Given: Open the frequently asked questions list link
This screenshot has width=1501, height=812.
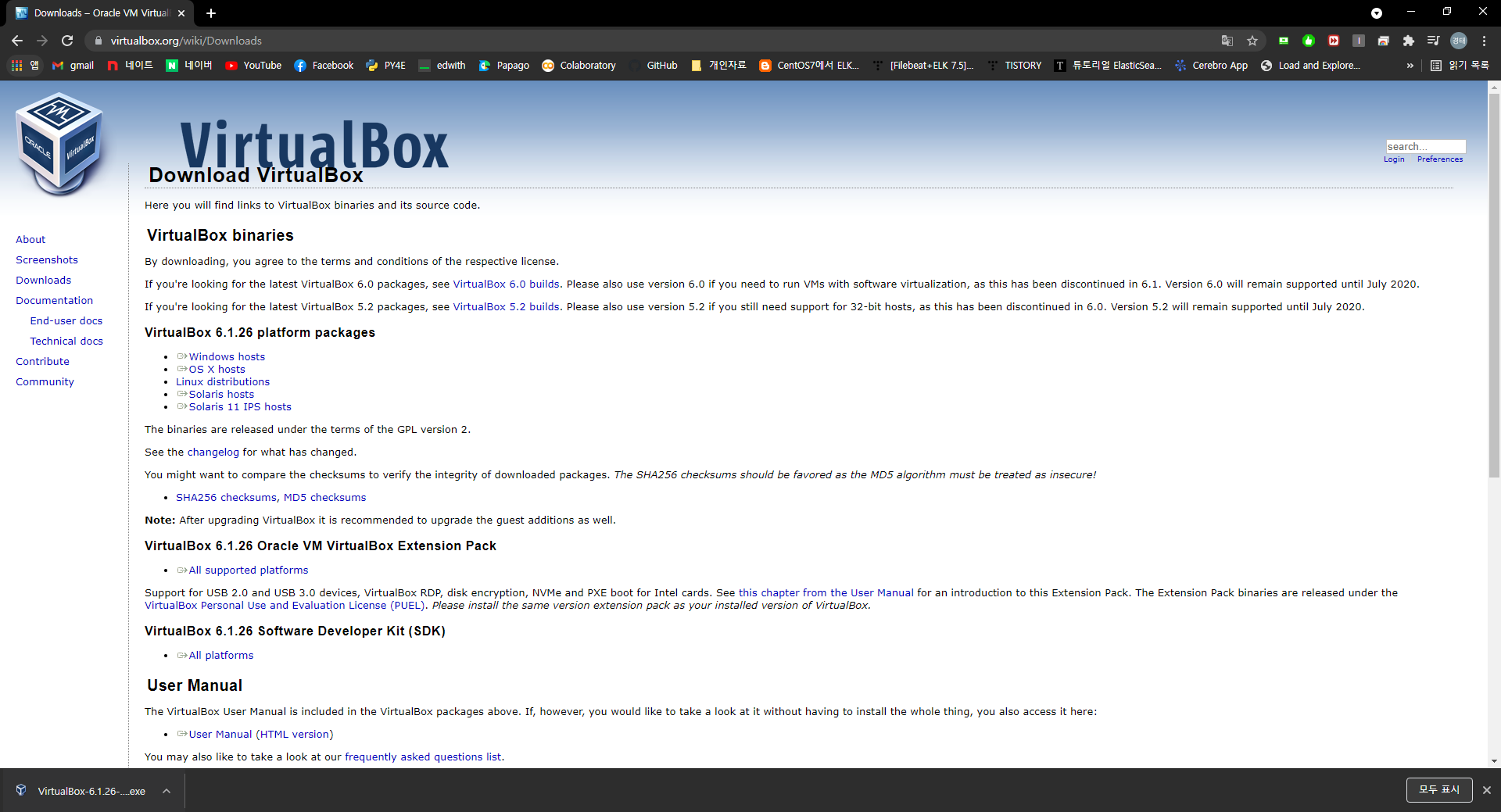Looking at the screenshot, I should 423,757.
